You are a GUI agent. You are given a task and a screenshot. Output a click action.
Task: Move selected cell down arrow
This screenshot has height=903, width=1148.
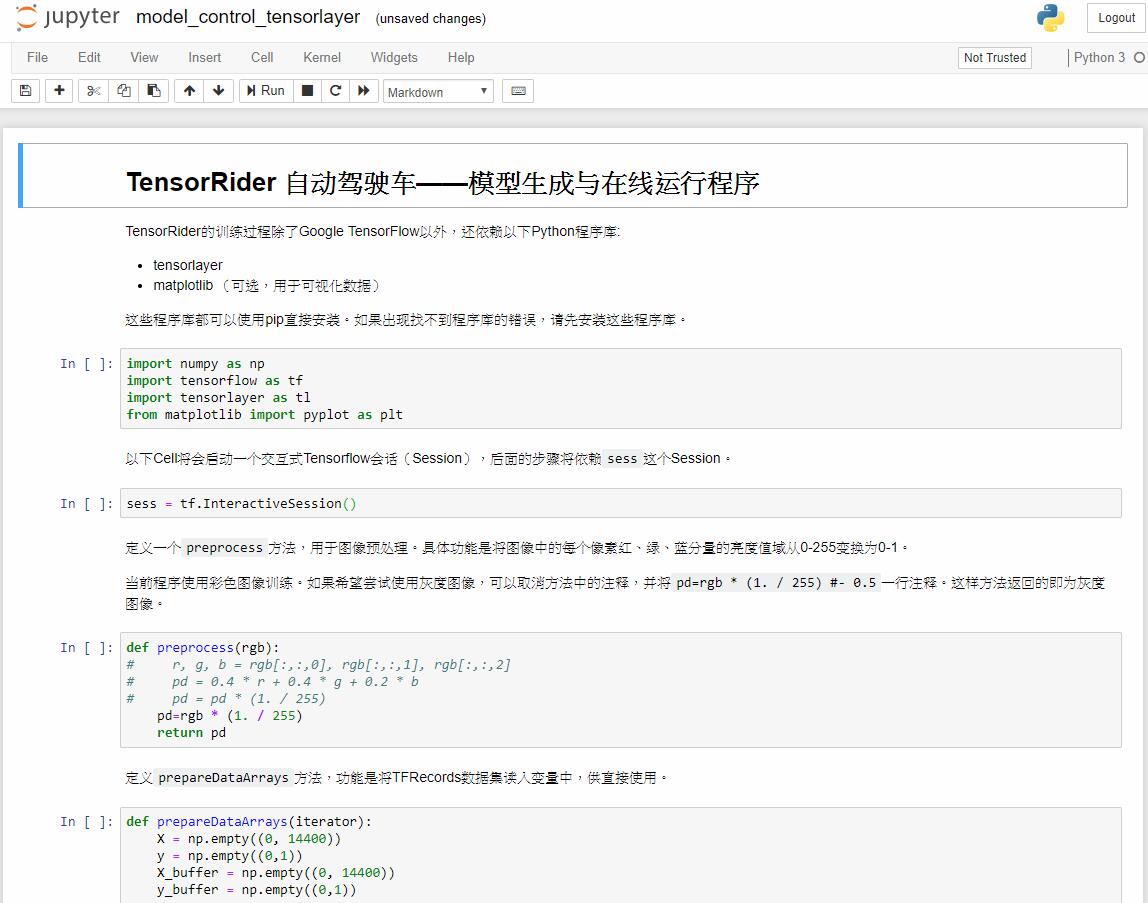point(218,91)
